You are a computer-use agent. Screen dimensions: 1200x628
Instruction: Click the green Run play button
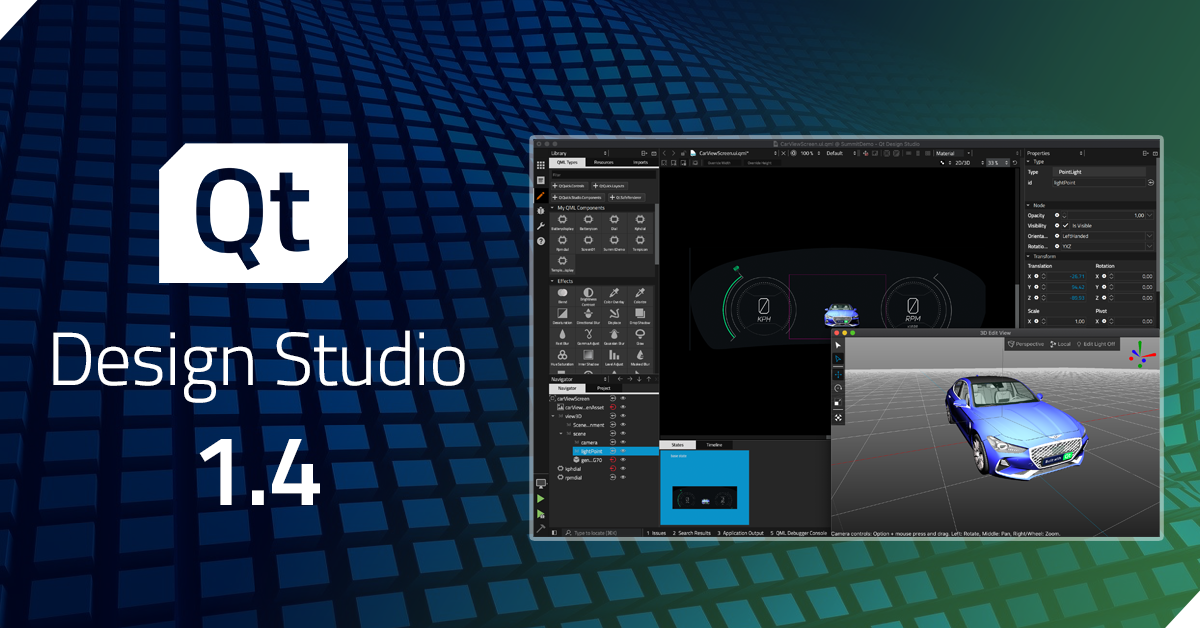click(541, 498)
